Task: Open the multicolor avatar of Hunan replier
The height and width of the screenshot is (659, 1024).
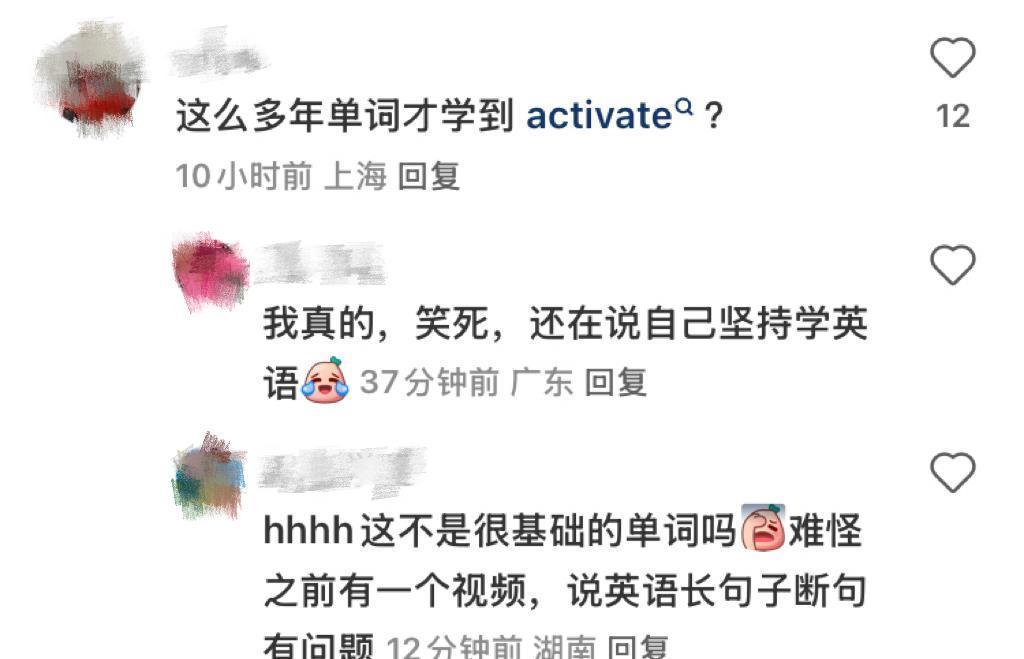Action: click(x=209, y=476)
